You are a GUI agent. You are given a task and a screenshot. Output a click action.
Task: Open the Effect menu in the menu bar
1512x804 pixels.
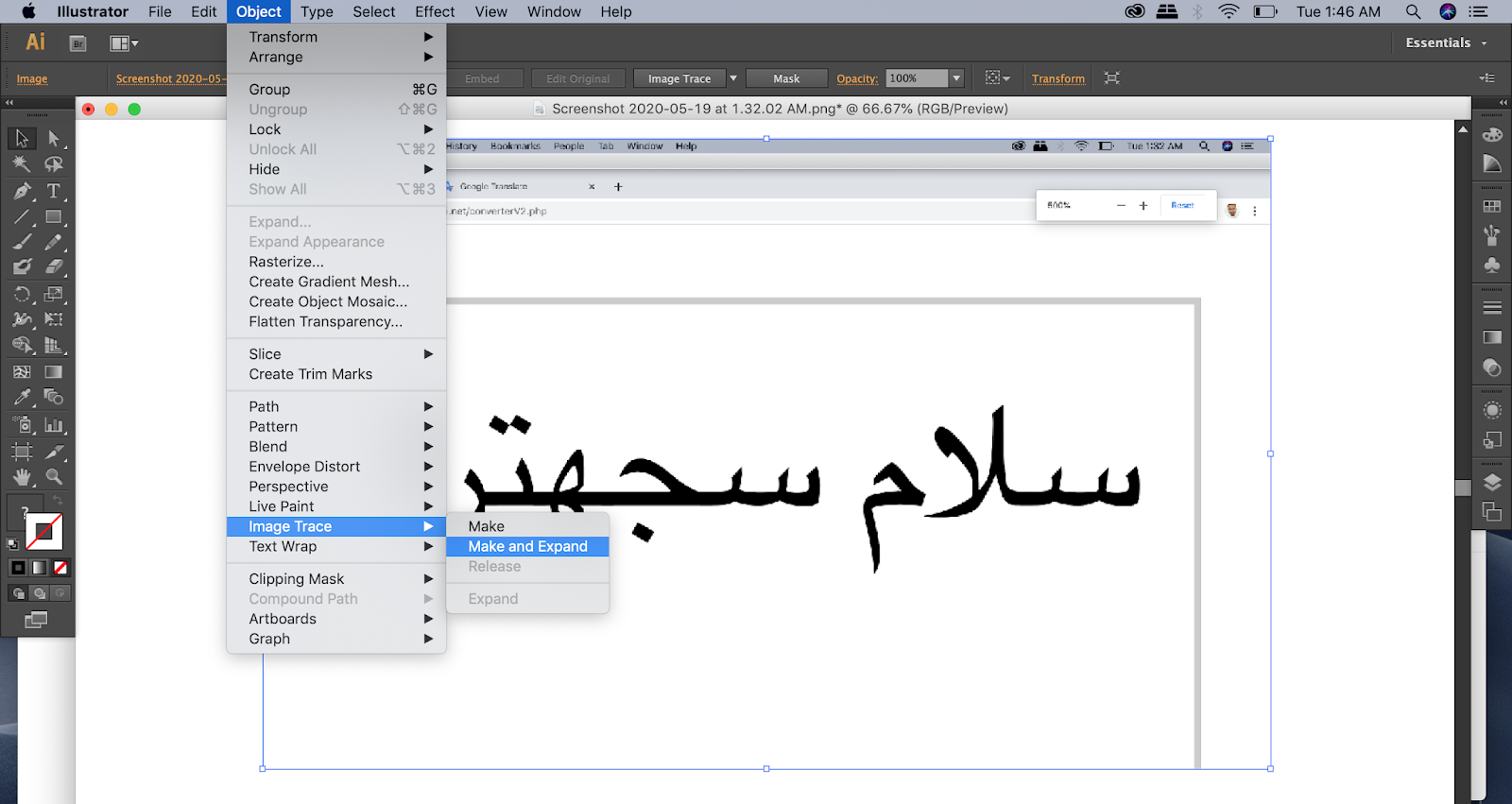point(435,11)
